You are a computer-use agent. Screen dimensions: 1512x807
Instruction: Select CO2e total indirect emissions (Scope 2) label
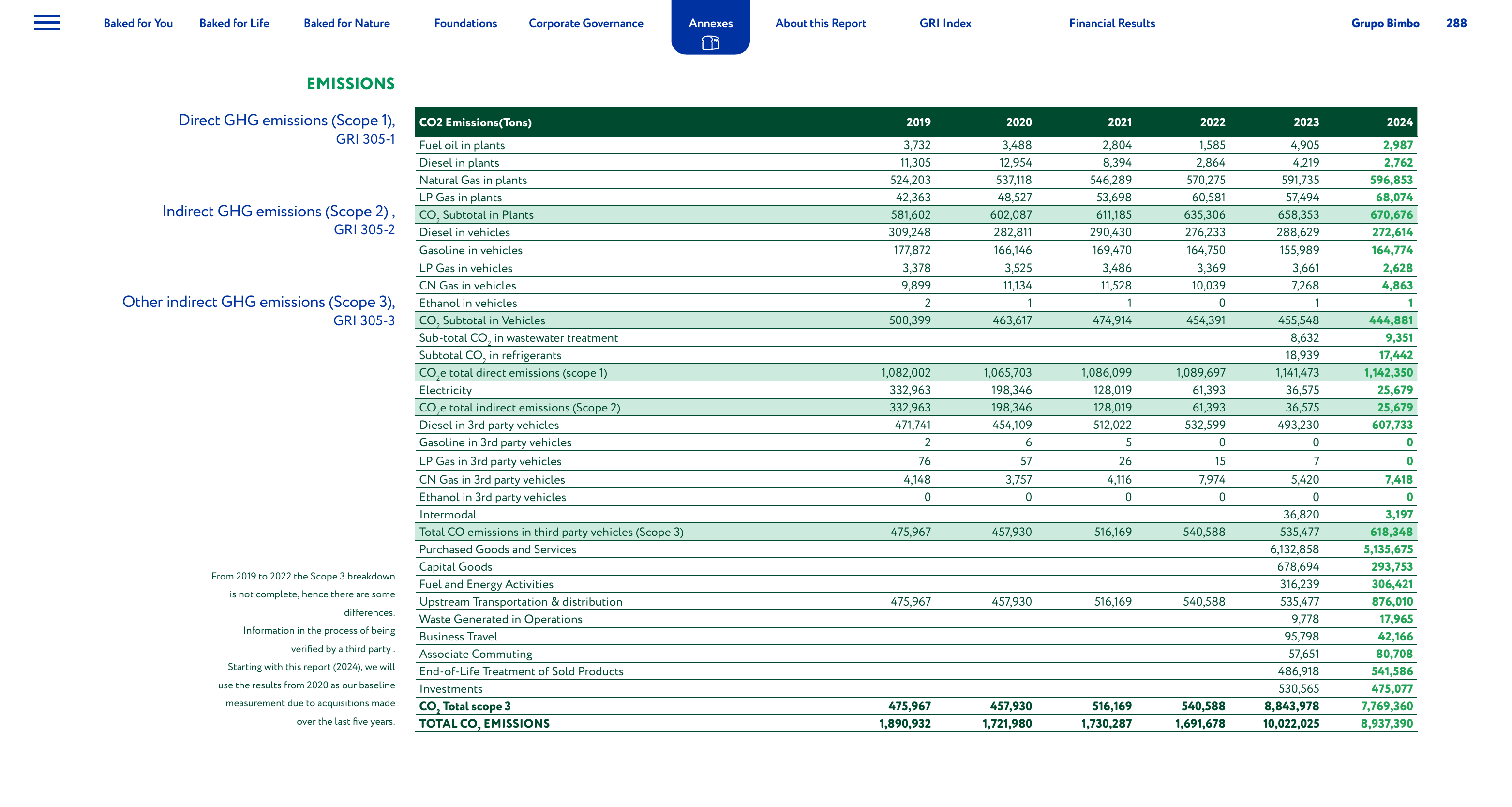(x=520, y=408)
